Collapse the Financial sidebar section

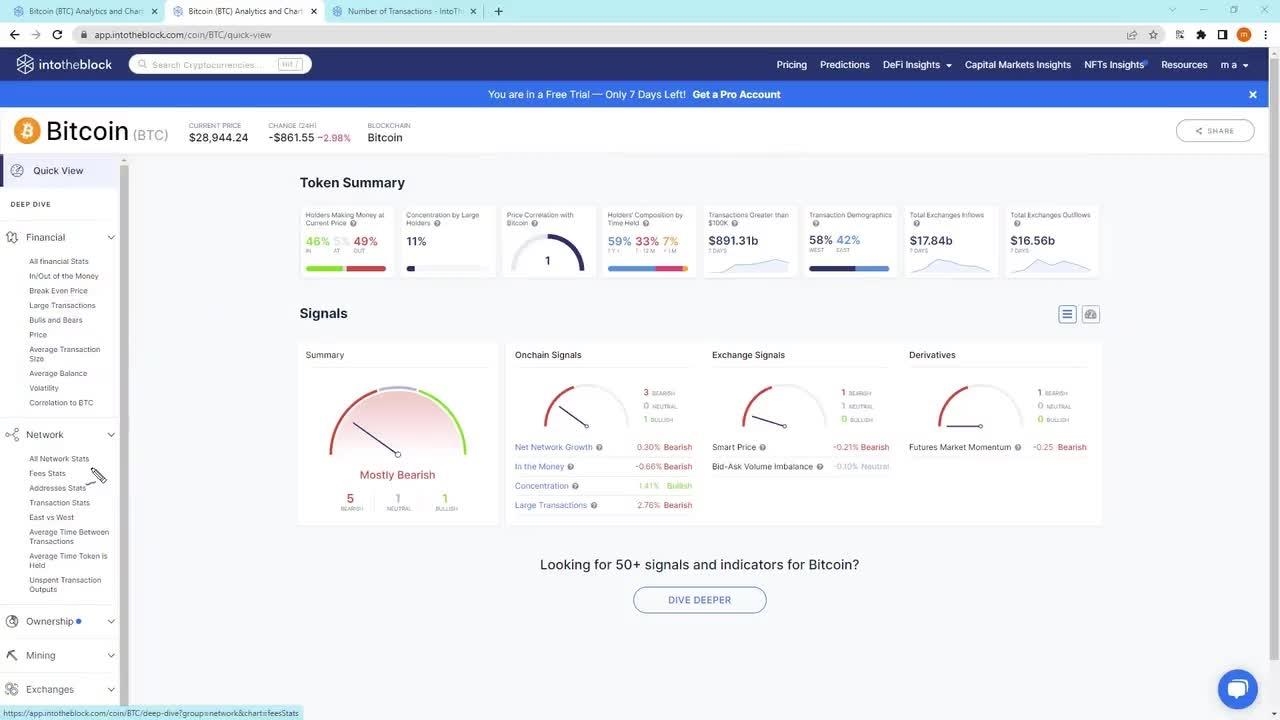tap(111, 238)
